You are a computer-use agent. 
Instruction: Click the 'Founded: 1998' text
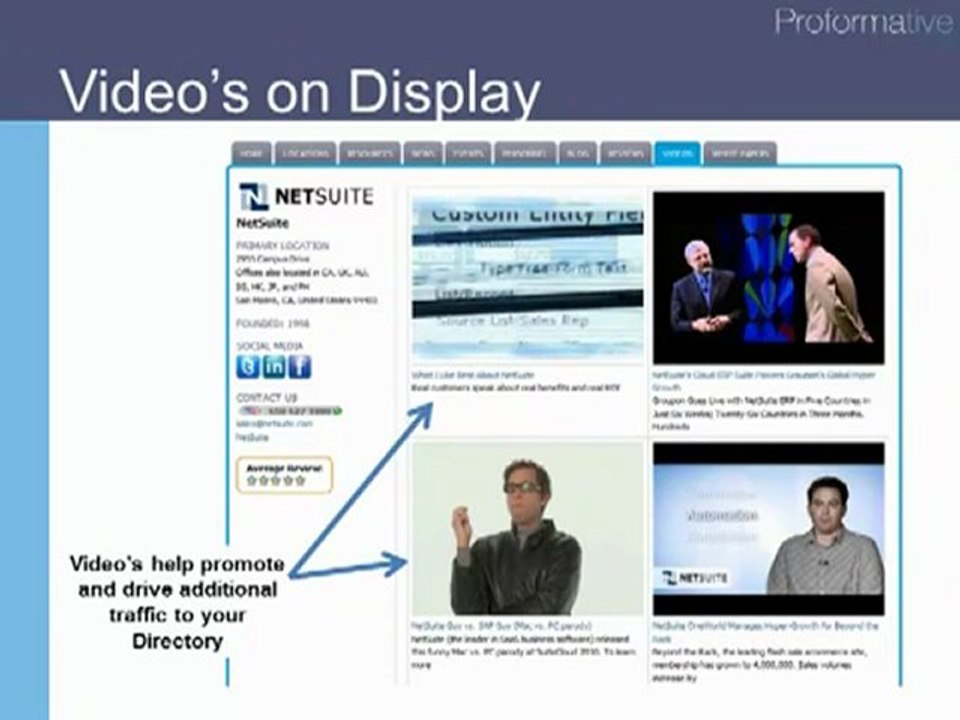pyautogui.click(x=273, y=323)
